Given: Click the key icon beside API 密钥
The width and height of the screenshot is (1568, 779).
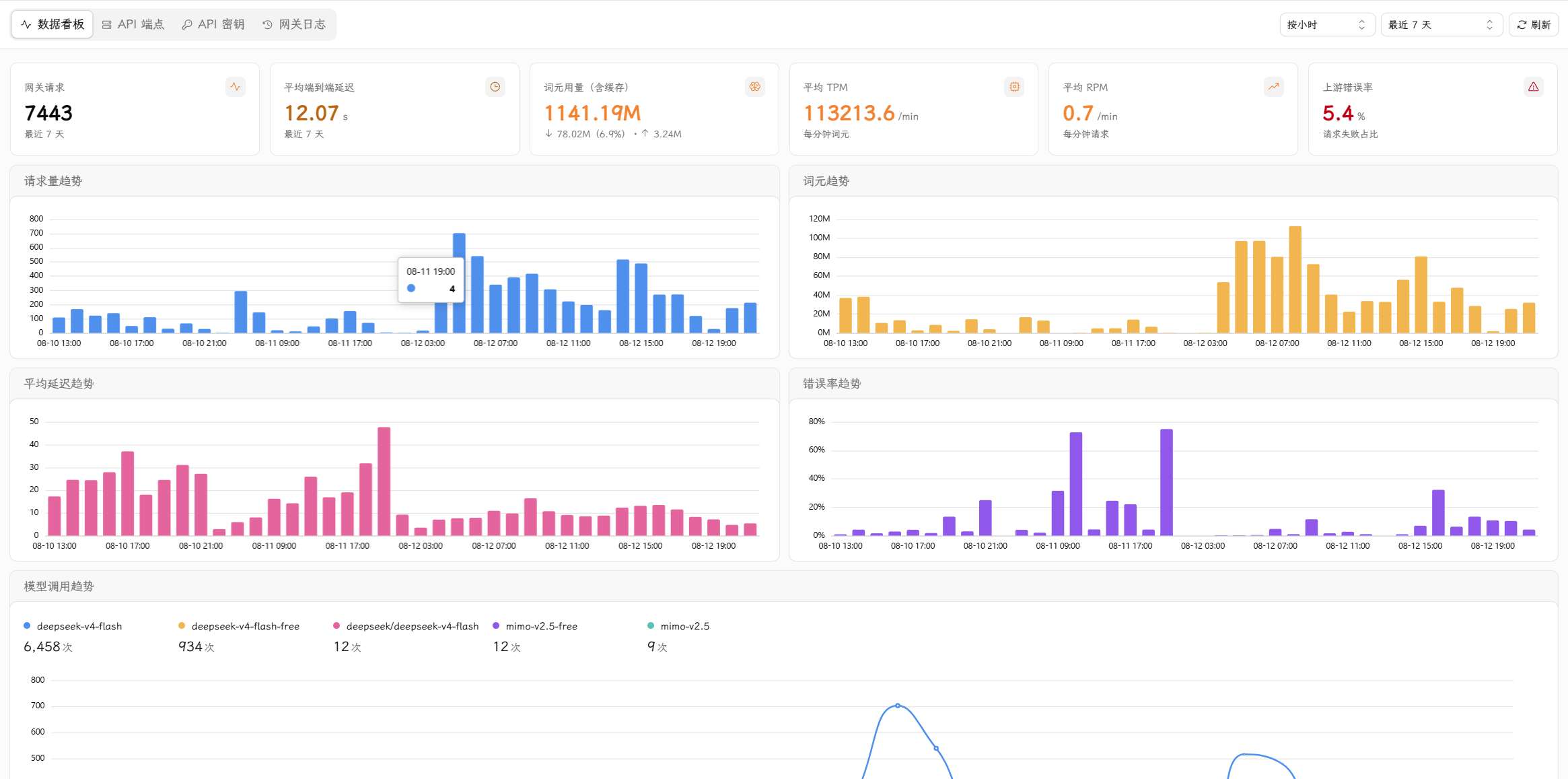Looking at the screenshot, I should 186,25.
